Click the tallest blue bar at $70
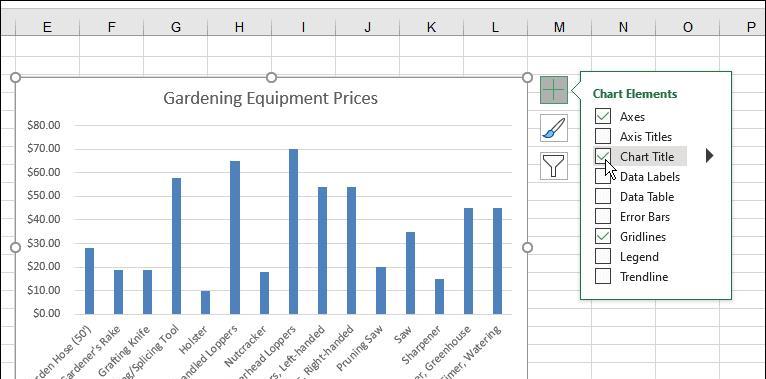 tap(293, 232)
